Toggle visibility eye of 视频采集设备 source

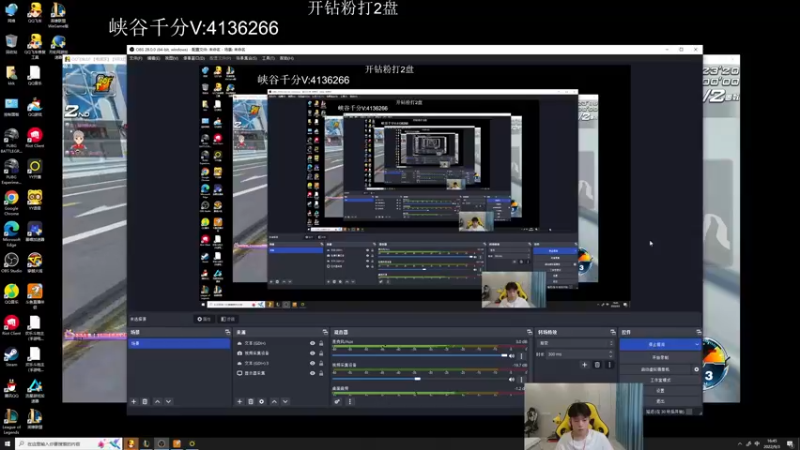(312, 353)
